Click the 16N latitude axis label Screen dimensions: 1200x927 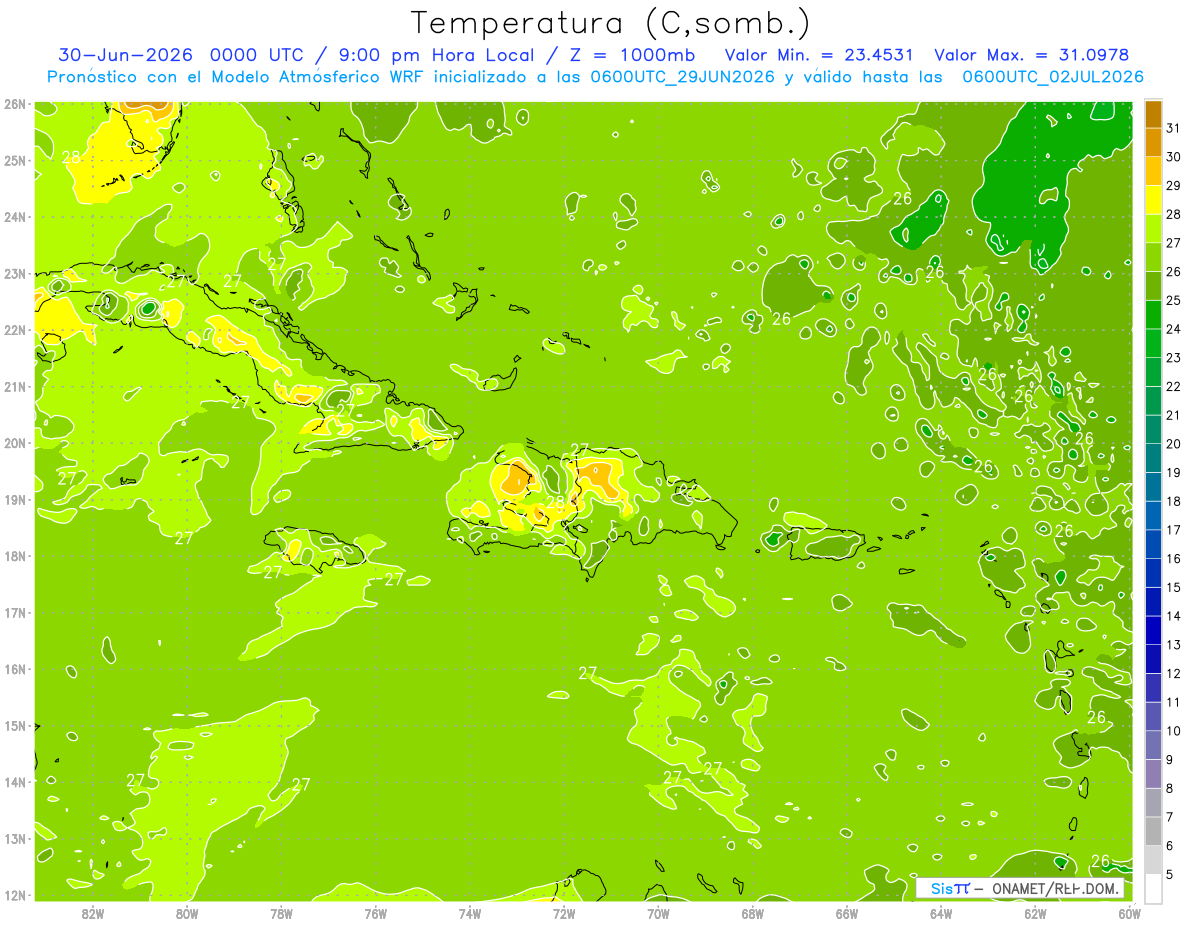pos(15,669)
